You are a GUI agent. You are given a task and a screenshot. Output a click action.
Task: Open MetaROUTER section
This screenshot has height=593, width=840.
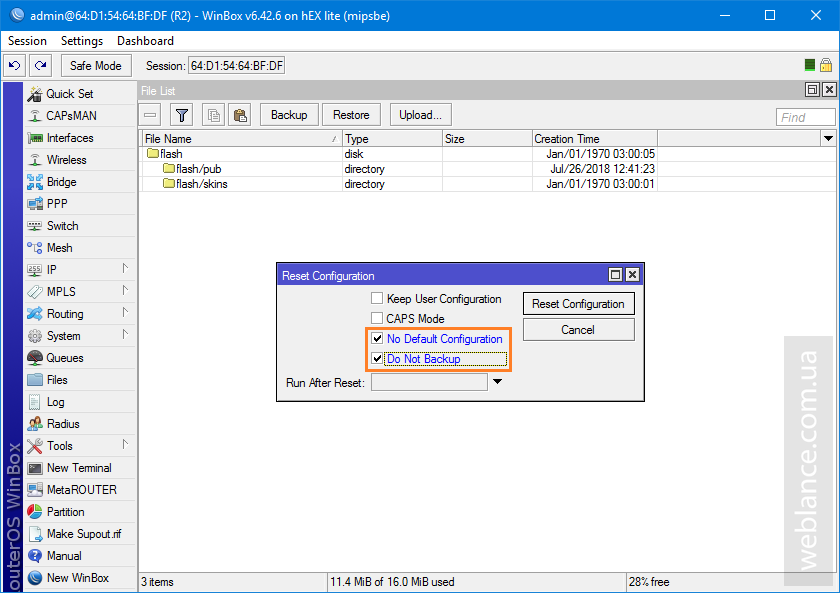80,490
